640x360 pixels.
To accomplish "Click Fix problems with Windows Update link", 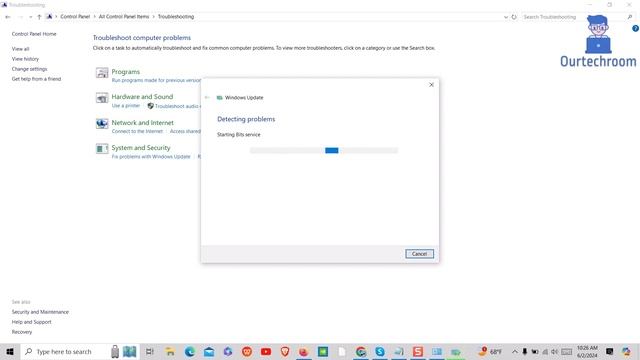I will [151, 157].
